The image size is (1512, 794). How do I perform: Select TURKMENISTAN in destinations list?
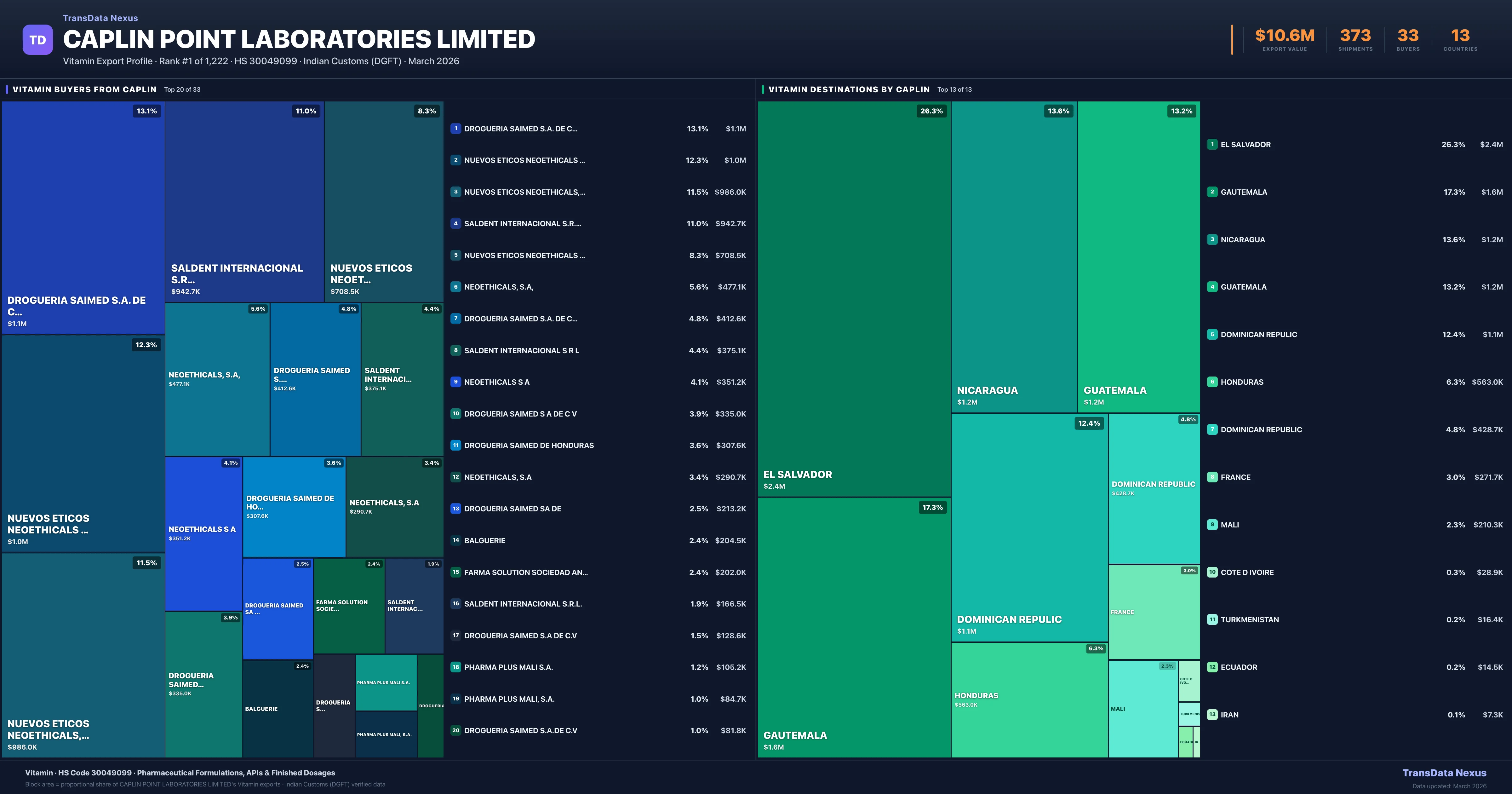[x=1250, y=619]
